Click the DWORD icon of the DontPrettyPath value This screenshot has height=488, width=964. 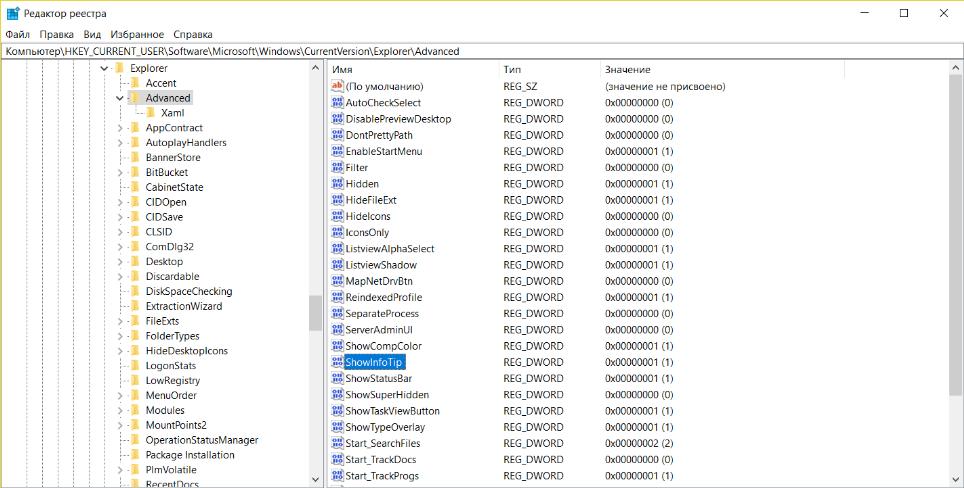tap(337, 135)
